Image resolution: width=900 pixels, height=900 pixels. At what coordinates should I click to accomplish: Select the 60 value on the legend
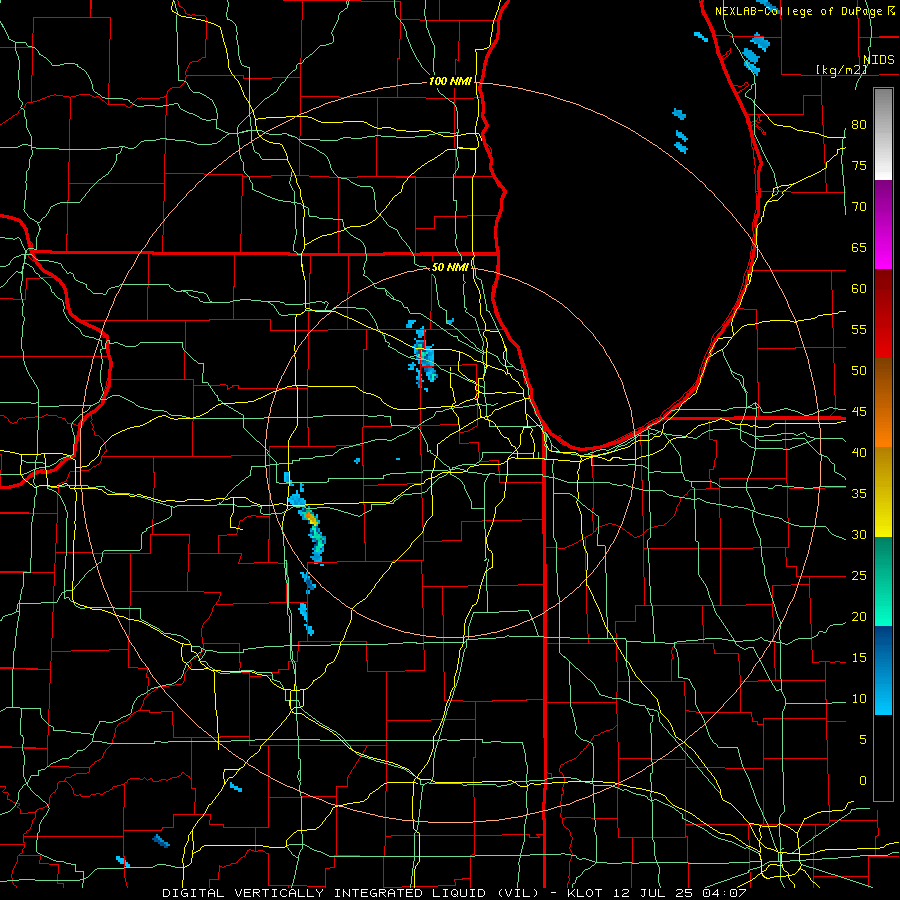[859, 289]
